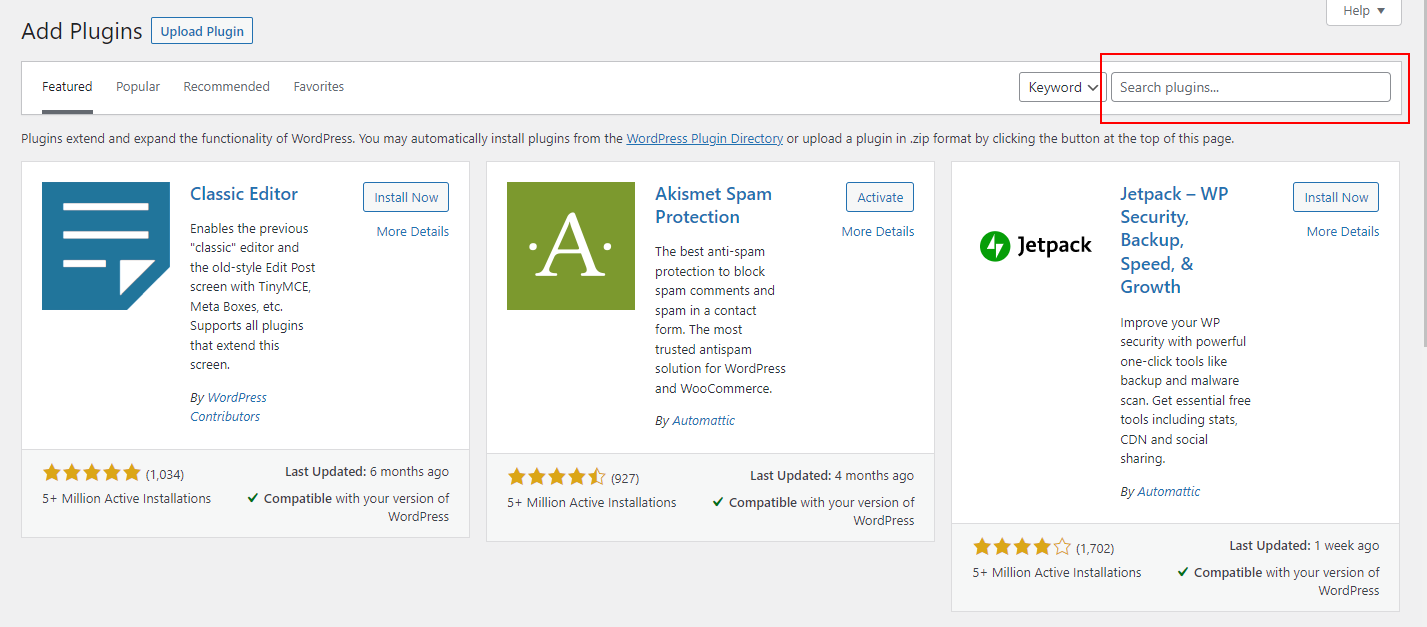Install the Jetpack plugin
This screenshot has width=1427, height=627.
click(x=1336, y=197)
